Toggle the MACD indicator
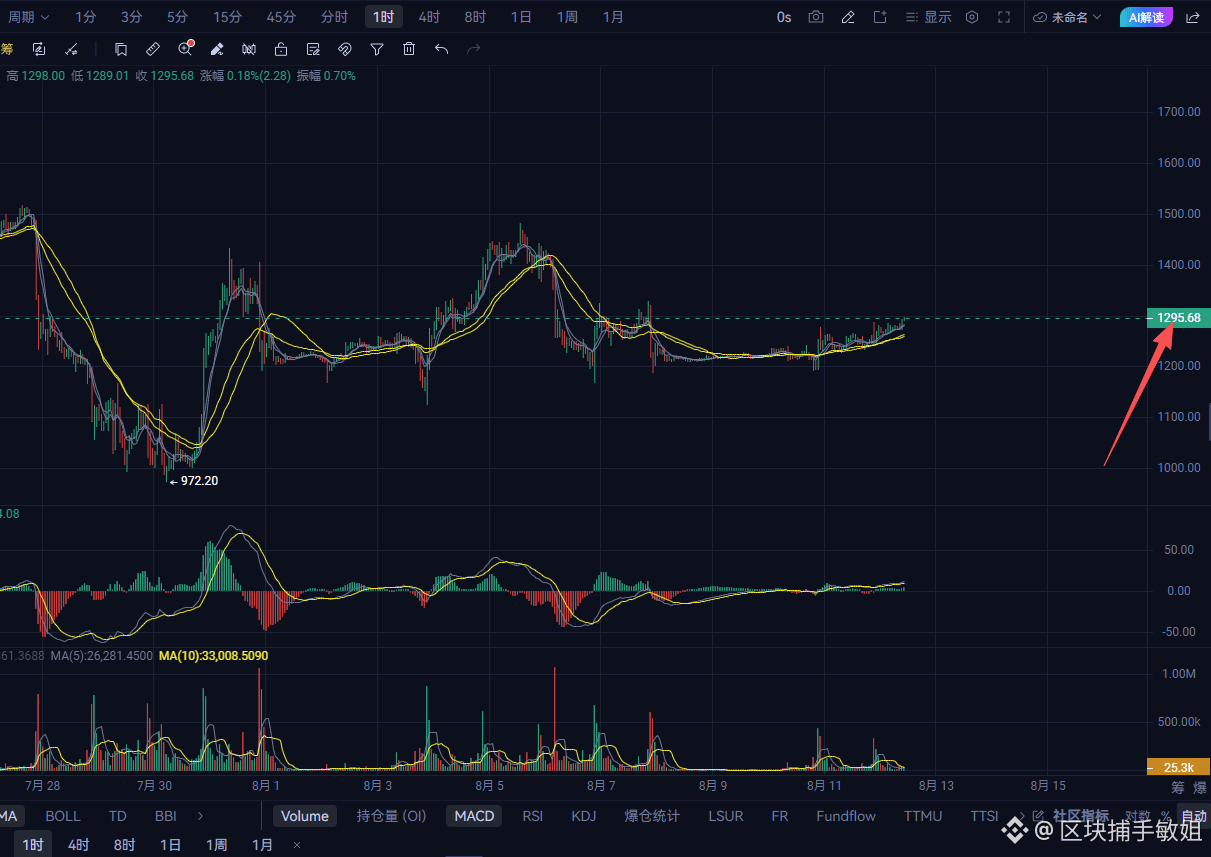 tap(474, 816)
